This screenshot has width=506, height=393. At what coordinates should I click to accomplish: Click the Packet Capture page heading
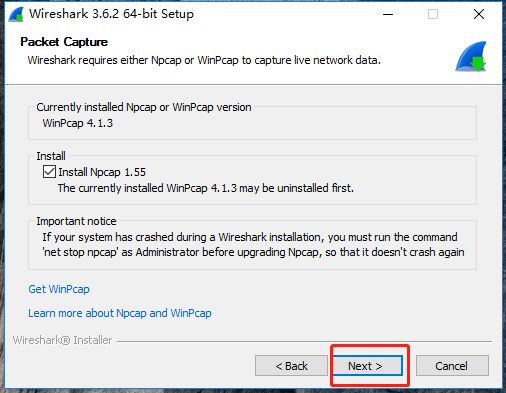(x=64, y=42)
